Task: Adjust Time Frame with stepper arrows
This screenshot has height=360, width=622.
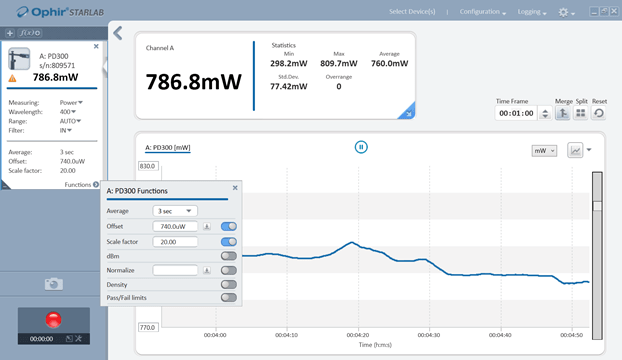Action: (545, 113)
